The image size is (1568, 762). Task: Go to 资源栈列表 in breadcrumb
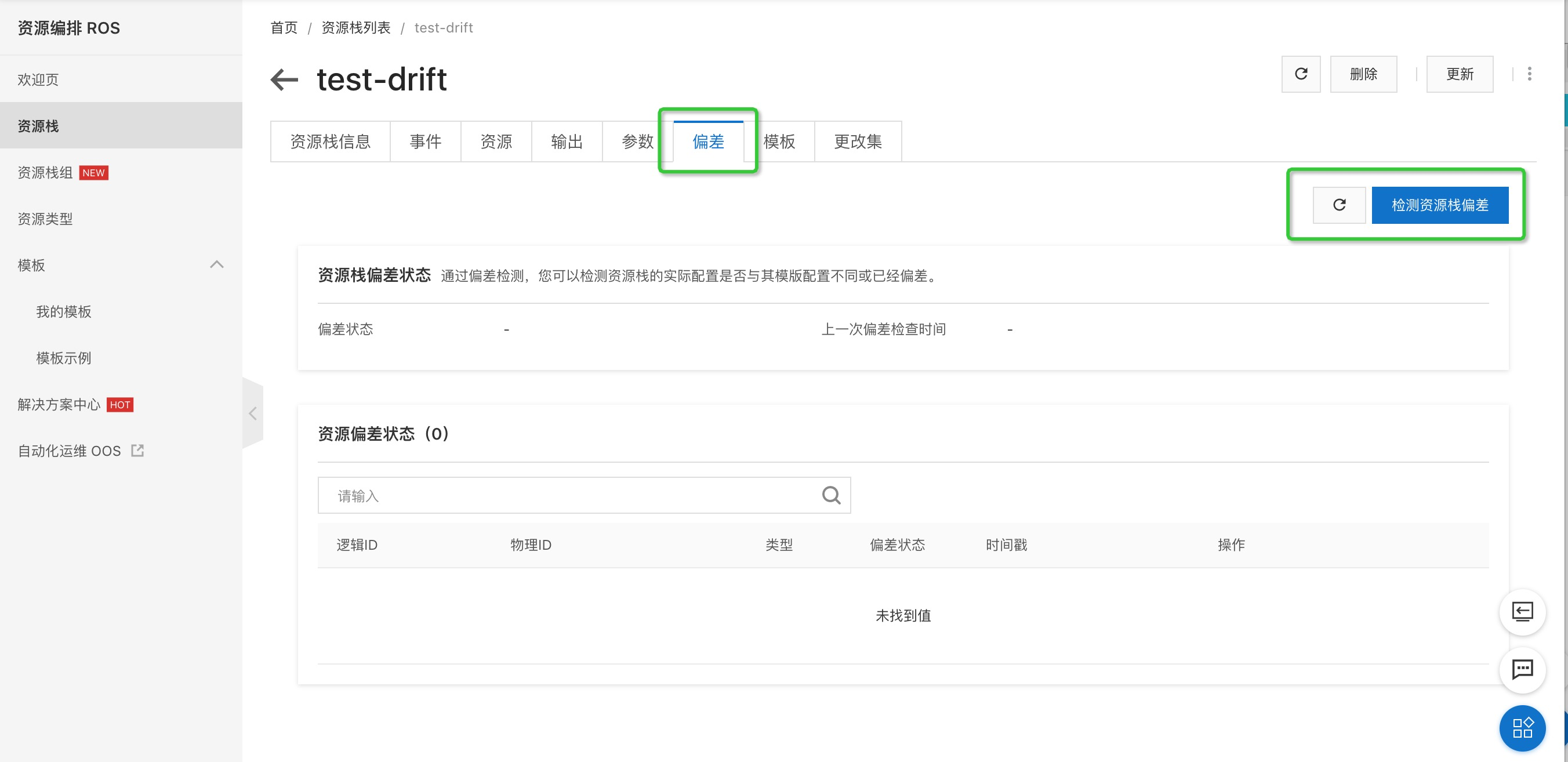[356, 28]
